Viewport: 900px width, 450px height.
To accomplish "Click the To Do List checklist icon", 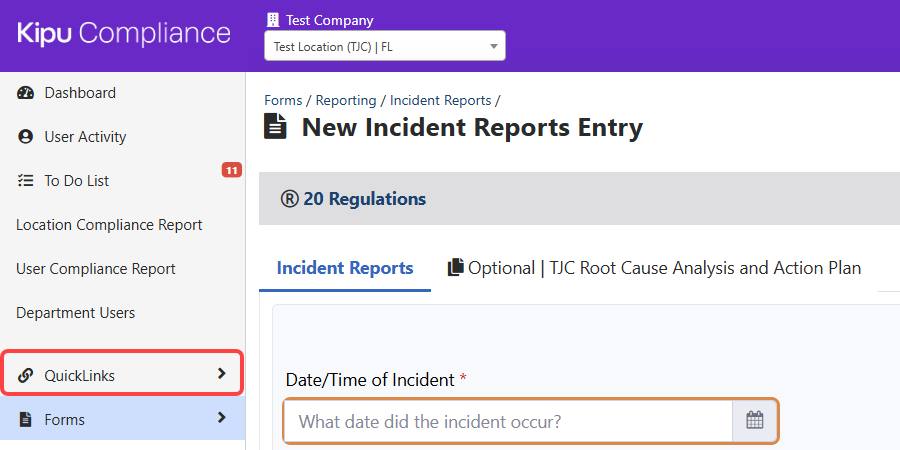I will (26, 181).
